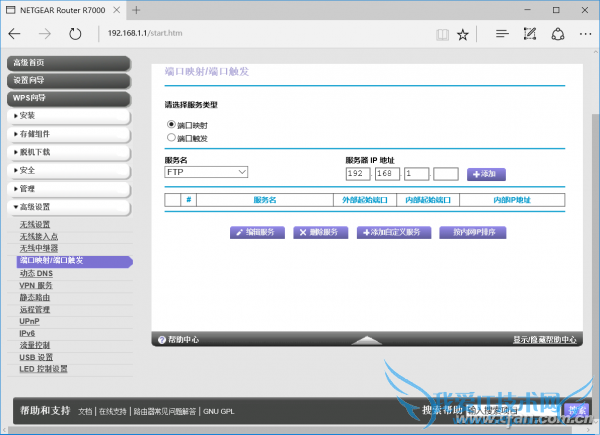Open the 流量控制 link

35,345
